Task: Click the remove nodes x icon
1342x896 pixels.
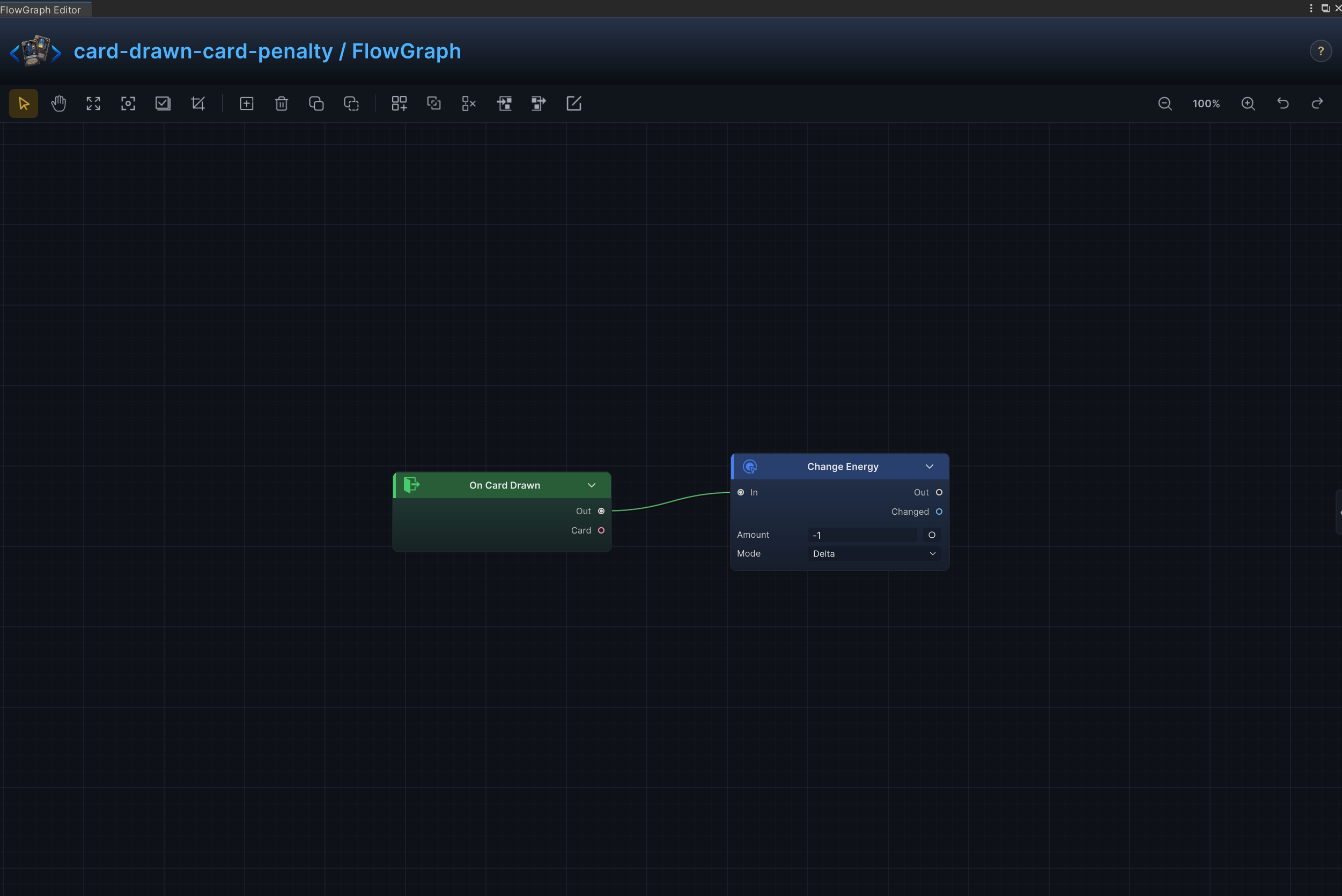Action: point(469,103)
